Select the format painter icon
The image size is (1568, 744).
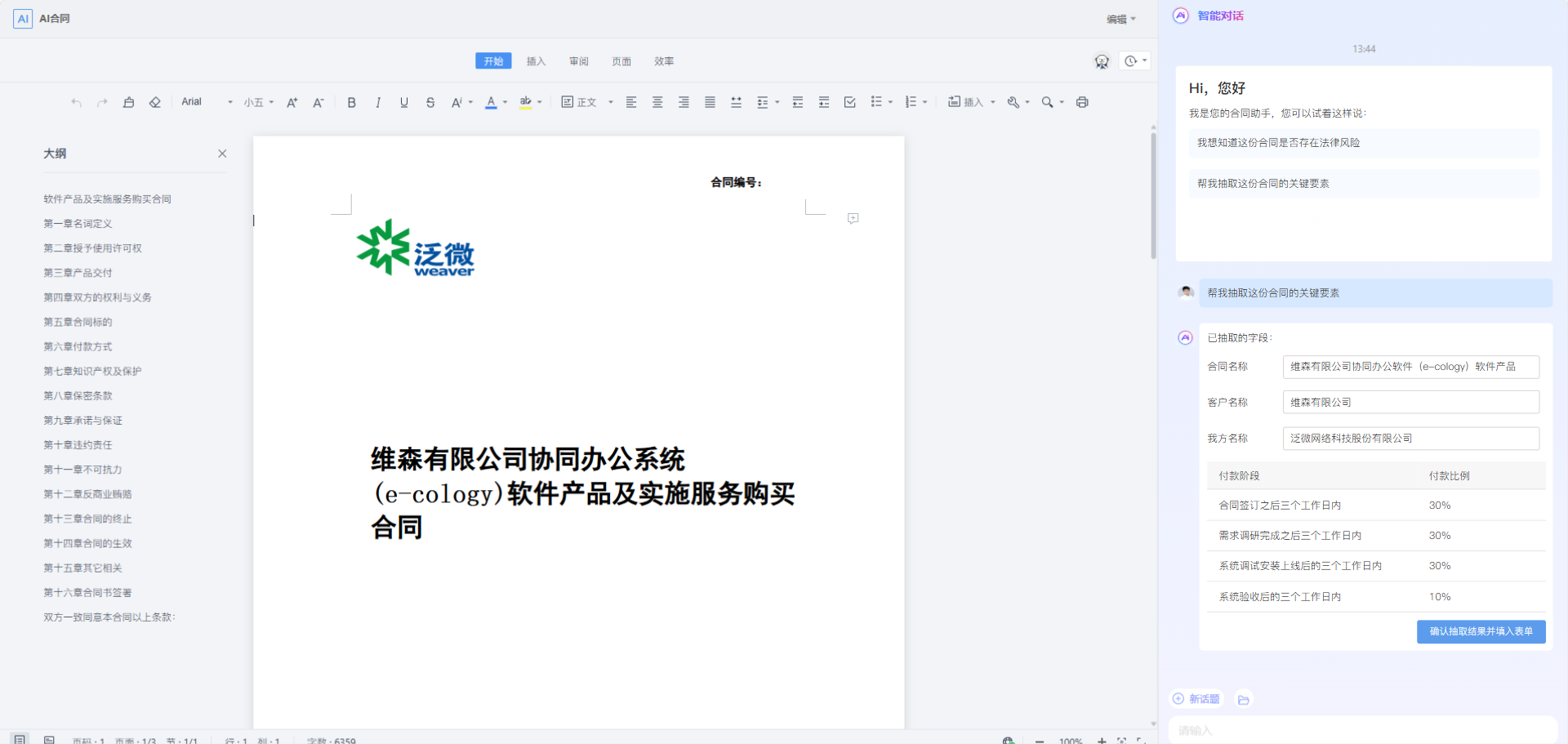click(x=128, y=102)
